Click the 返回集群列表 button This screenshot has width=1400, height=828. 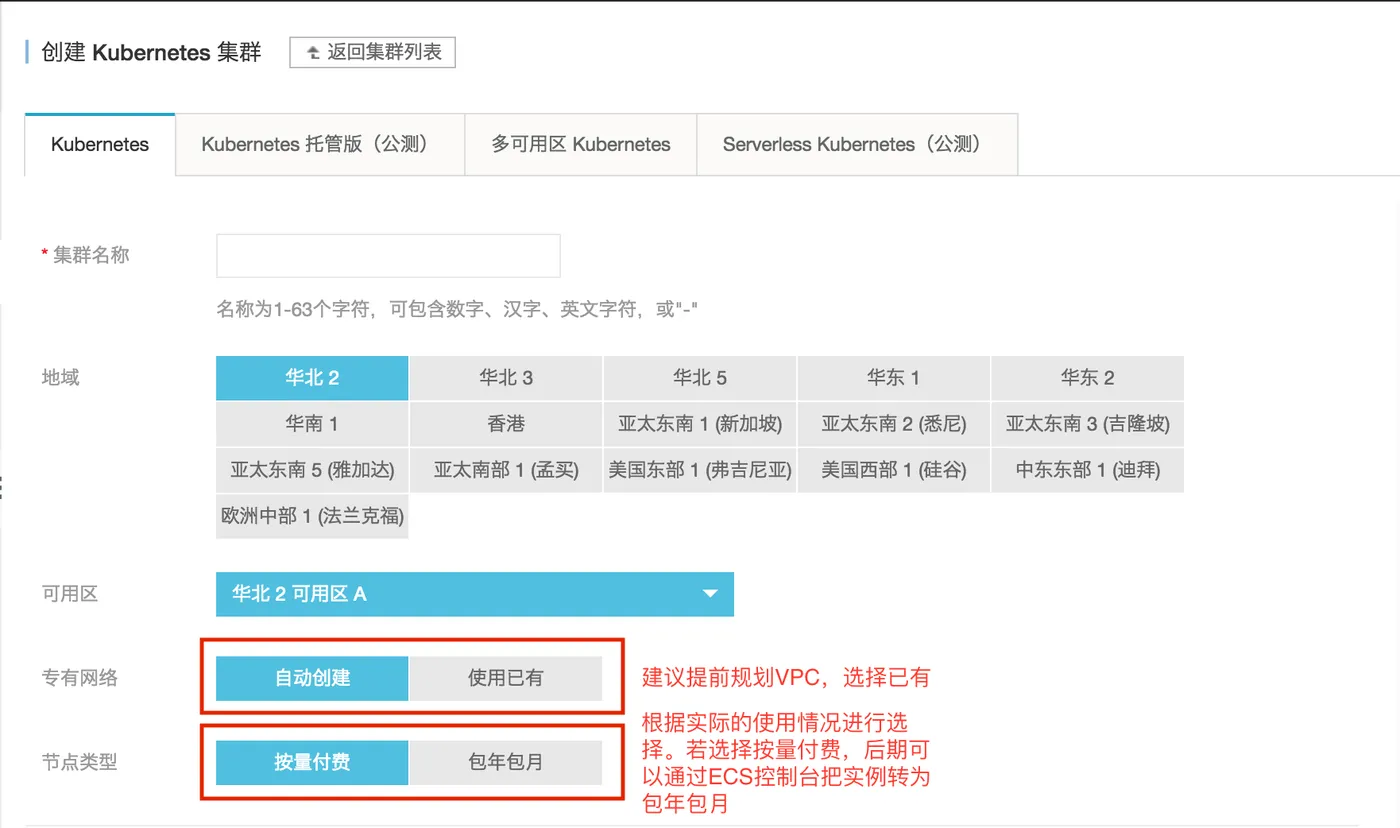[372, 52]
